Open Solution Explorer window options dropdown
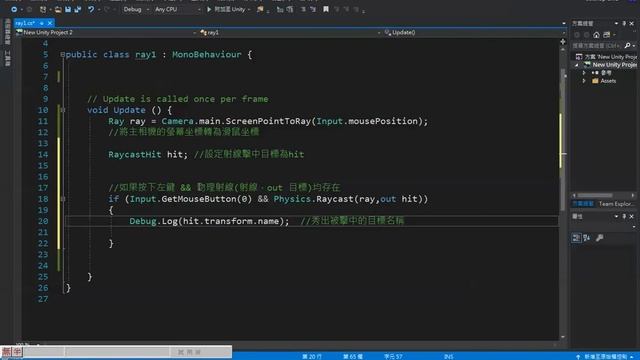 click(616, 24)
